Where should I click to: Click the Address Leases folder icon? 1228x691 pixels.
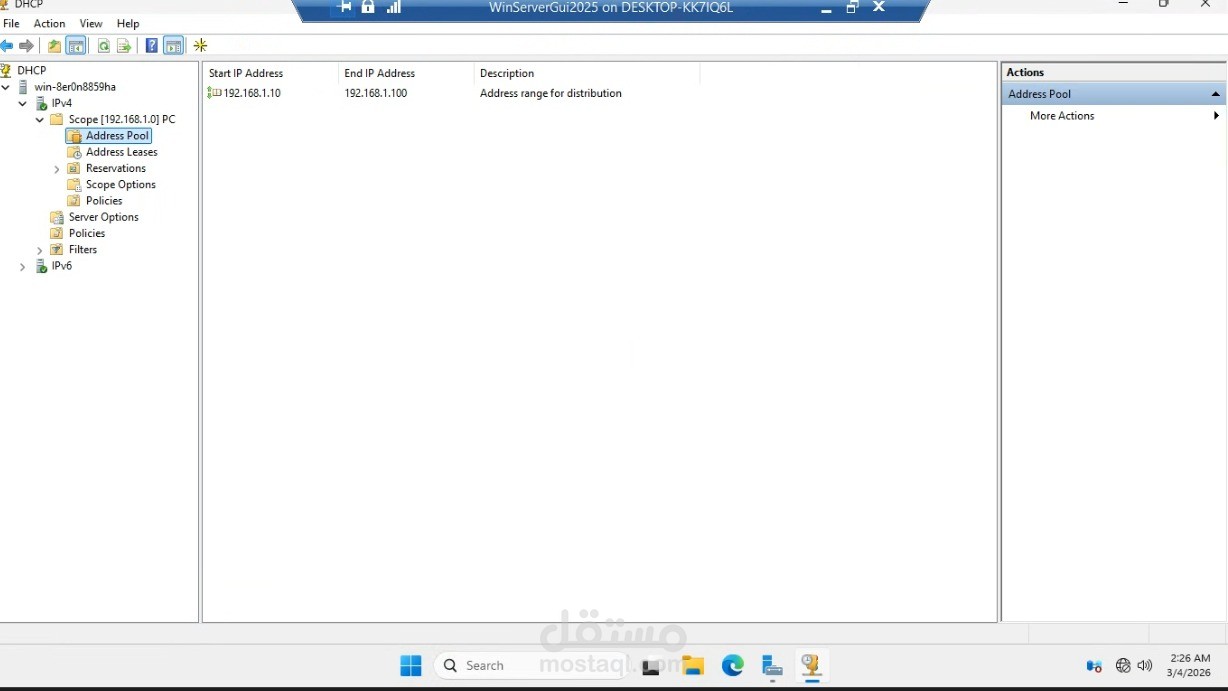[74, 152]
